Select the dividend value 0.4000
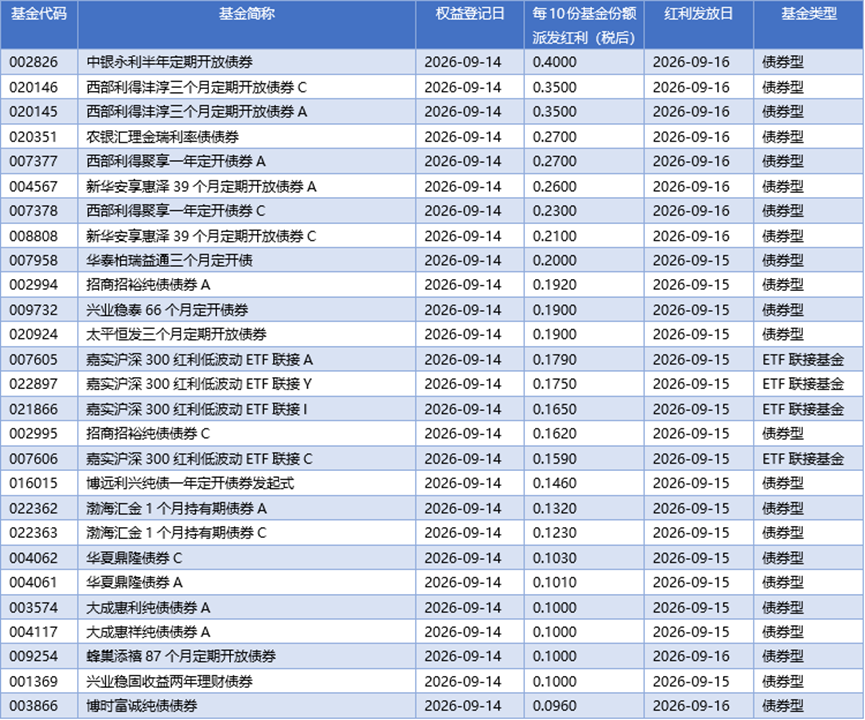This screenshot has height=720, width=865. [554, 62]
